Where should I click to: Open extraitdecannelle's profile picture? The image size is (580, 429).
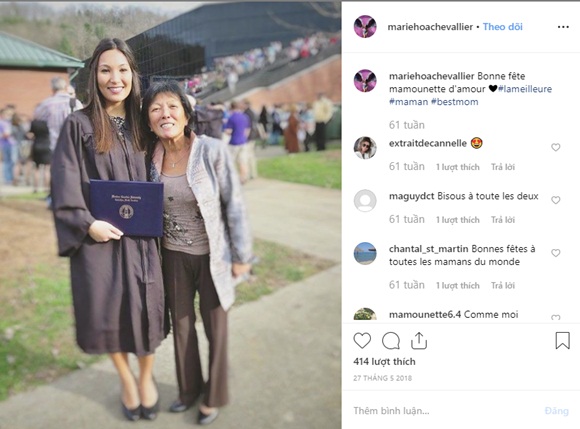(x=365, y=148)
